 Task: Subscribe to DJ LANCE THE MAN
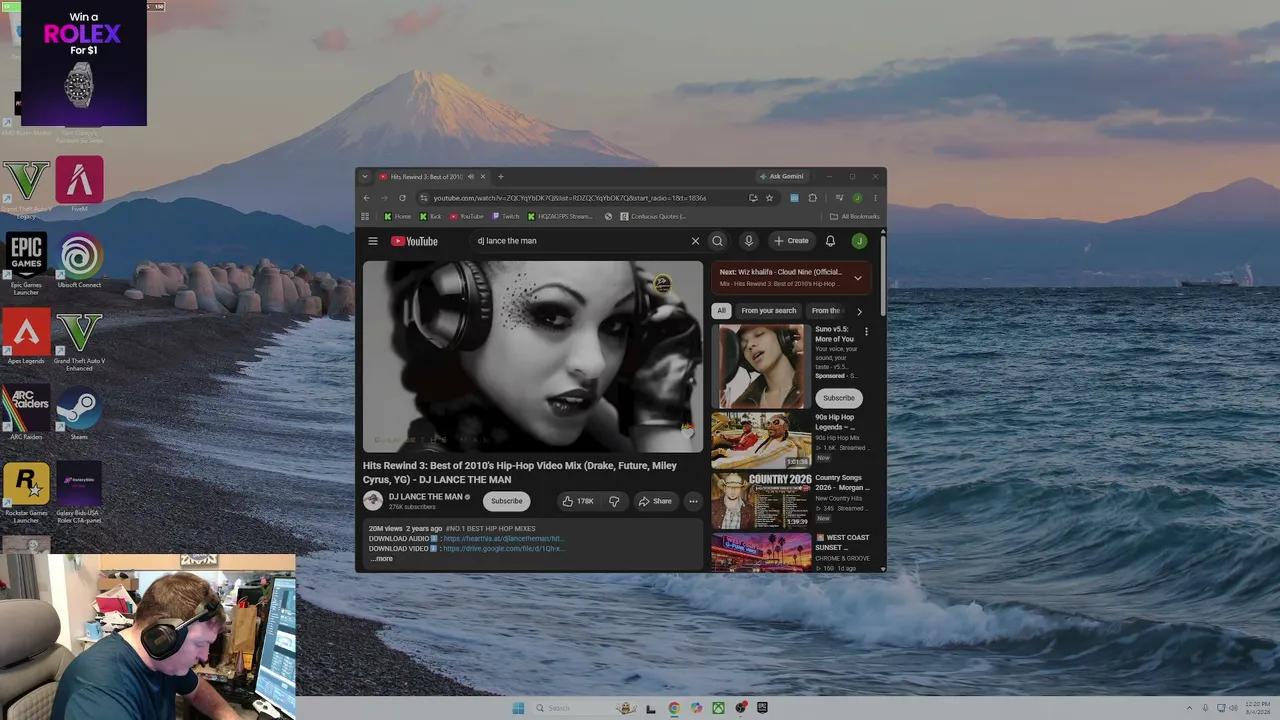tap(506, 501)
